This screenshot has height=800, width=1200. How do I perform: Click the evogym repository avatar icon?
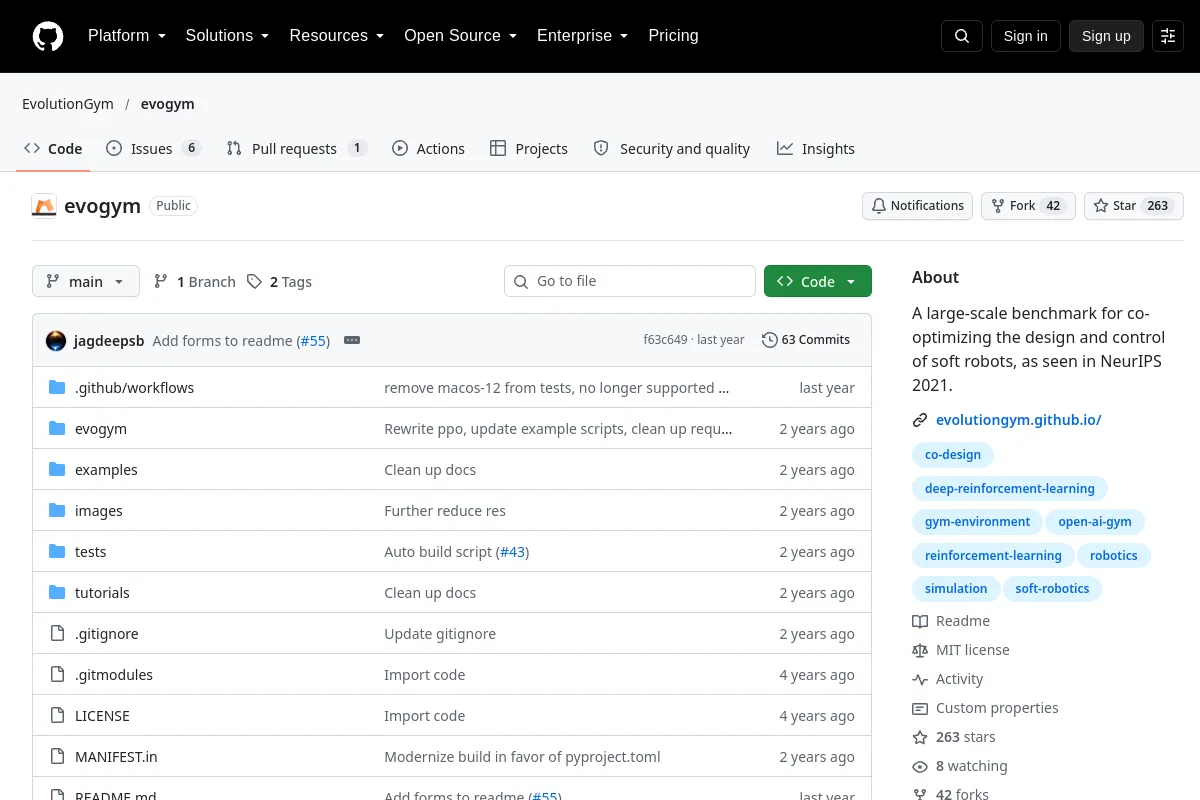click(44, 206)
